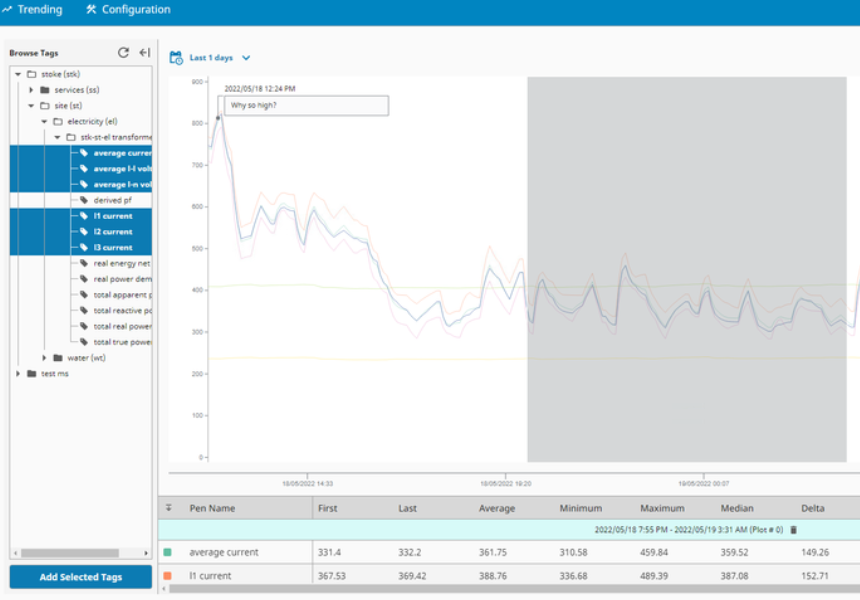Refresh the Browse Tags tree
Screen dimensions: 860x600
[123, 53]
